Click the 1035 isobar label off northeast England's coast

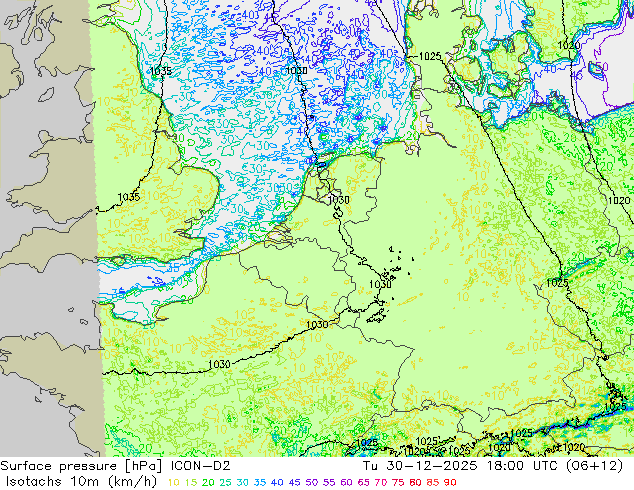161,71
